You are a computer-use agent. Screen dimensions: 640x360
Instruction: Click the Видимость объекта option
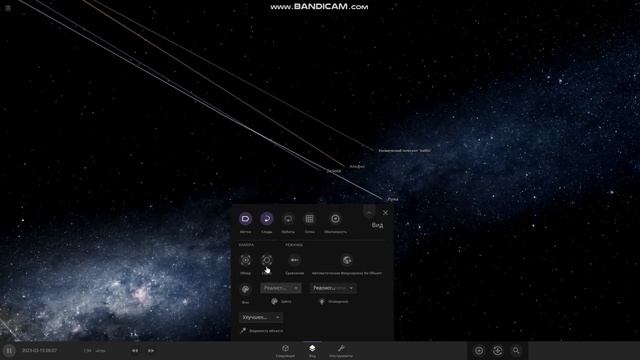point(261,331)
